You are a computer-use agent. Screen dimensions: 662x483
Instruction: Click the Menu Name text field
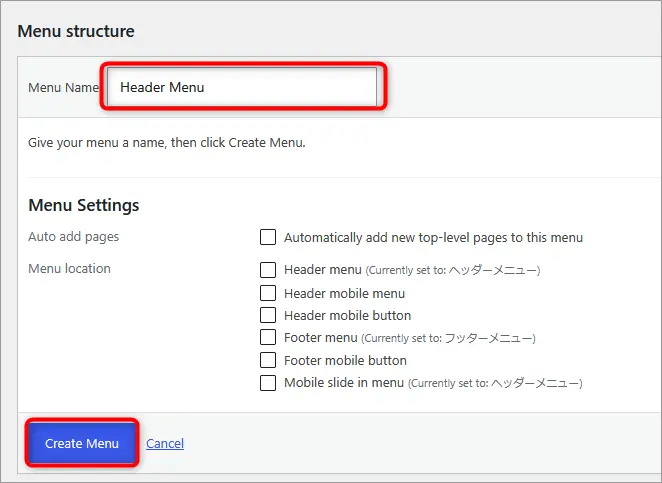(x=242, y=87)
